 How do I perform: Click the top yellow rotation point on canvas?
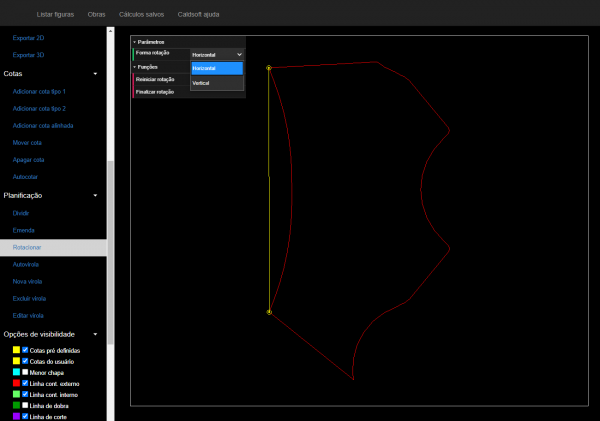point(269,68)
